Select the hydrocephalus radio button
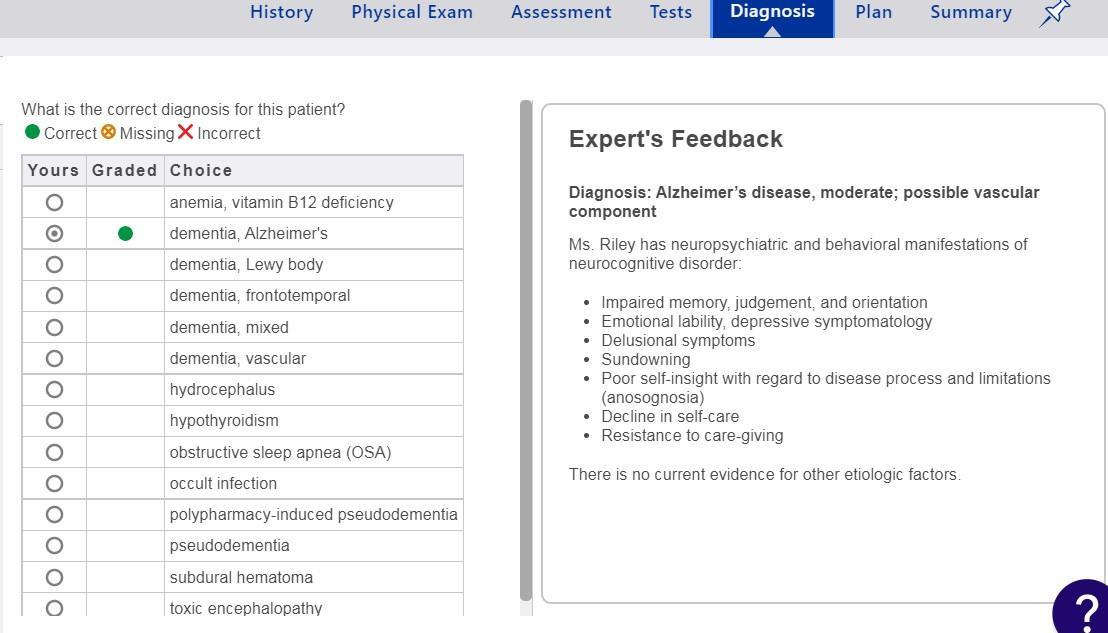The width and height of the screenshot is (1108, 633). tap(54, 390)
